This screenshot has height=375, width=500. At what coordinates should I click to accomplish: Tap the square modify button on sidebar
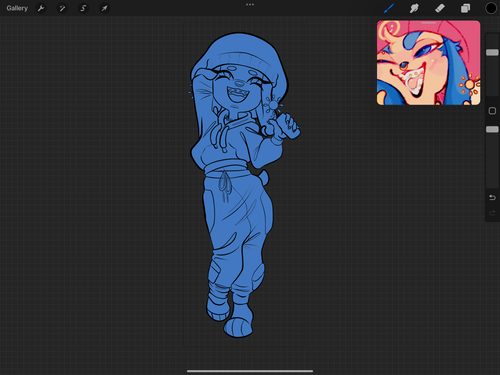point(492,111)
